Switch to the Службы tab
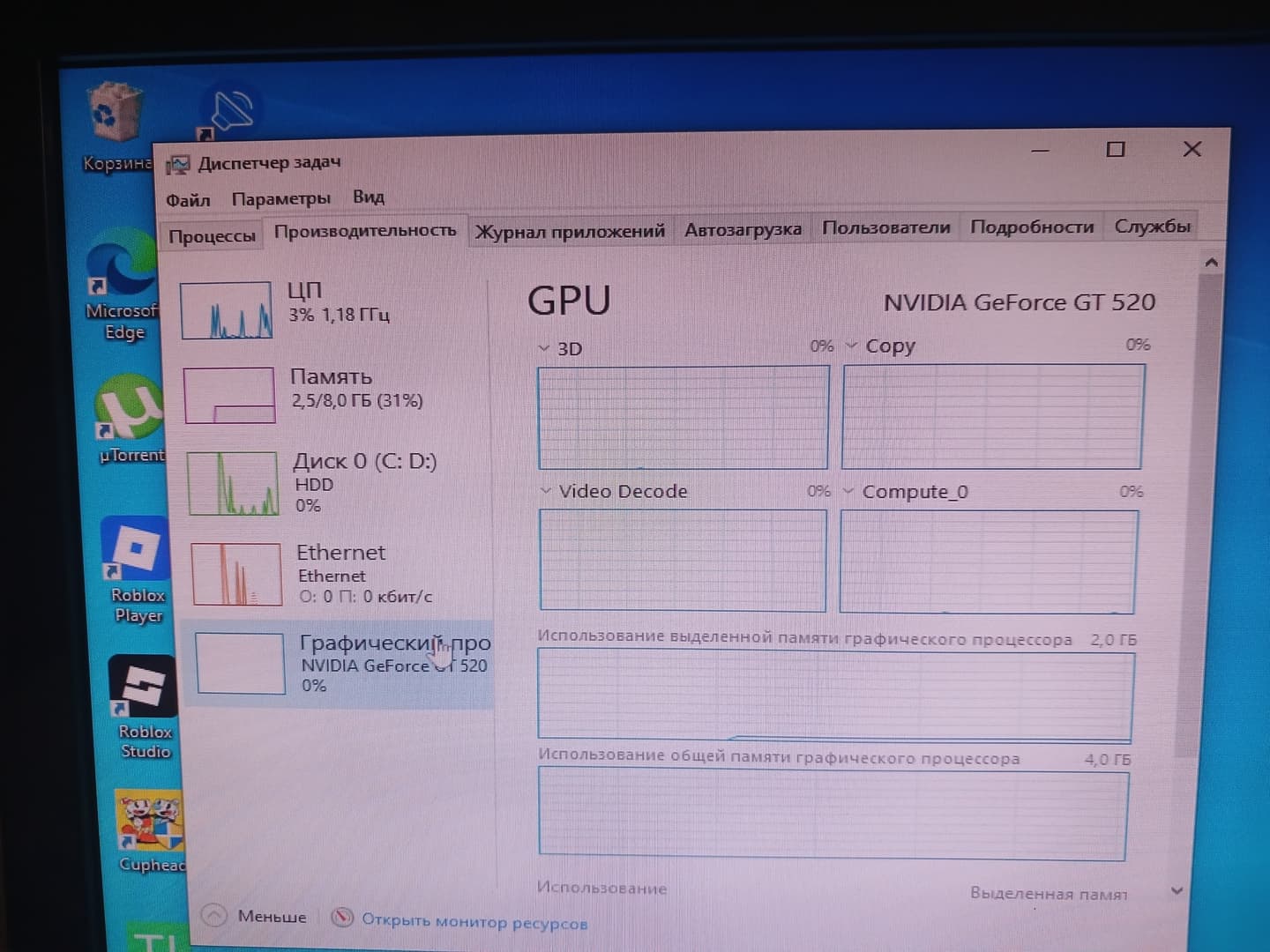 (x=1152, y=226)
